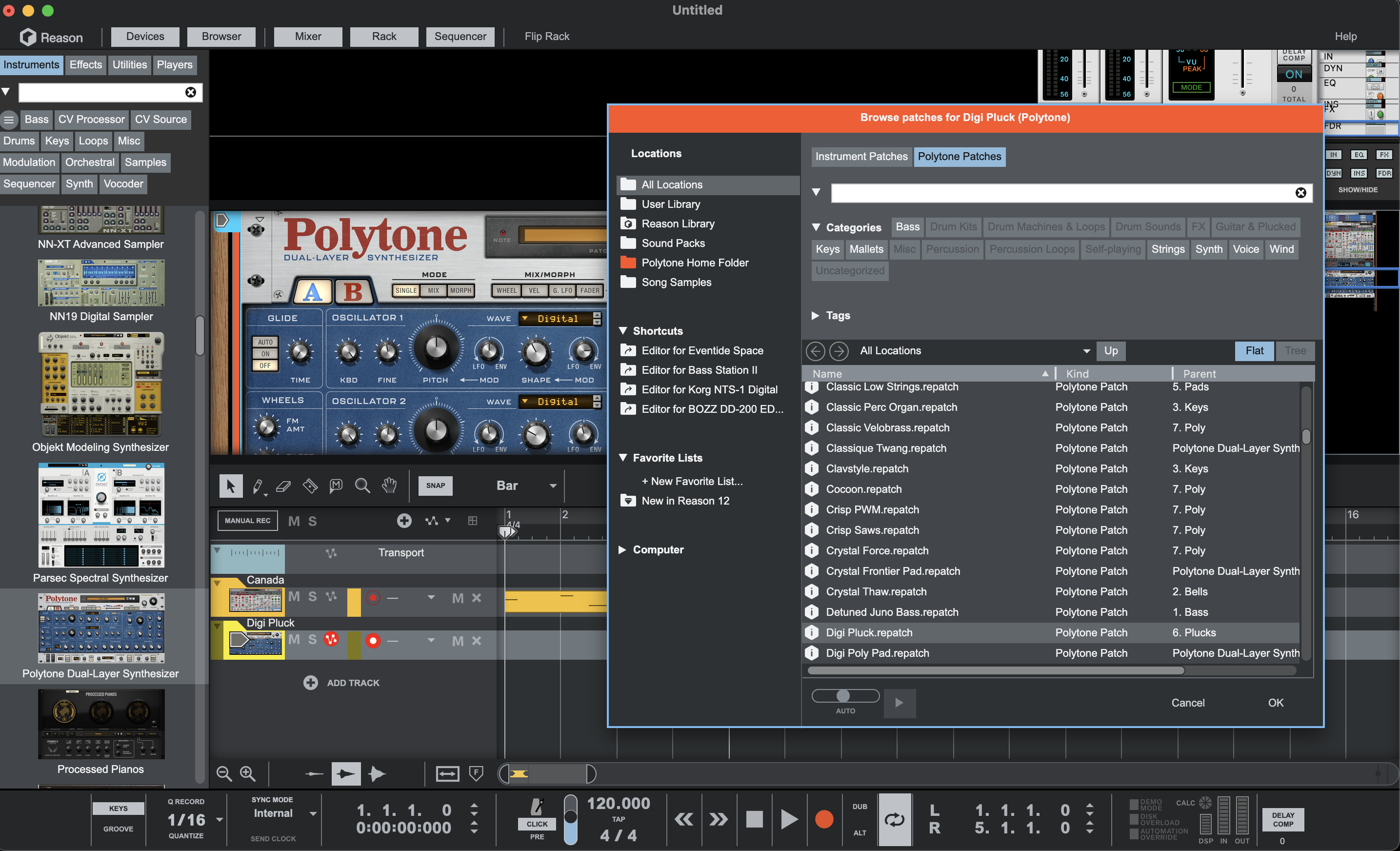Click the tempo click level slider
The height and width of the screenshot is (851, 1400).
[570, 819]
